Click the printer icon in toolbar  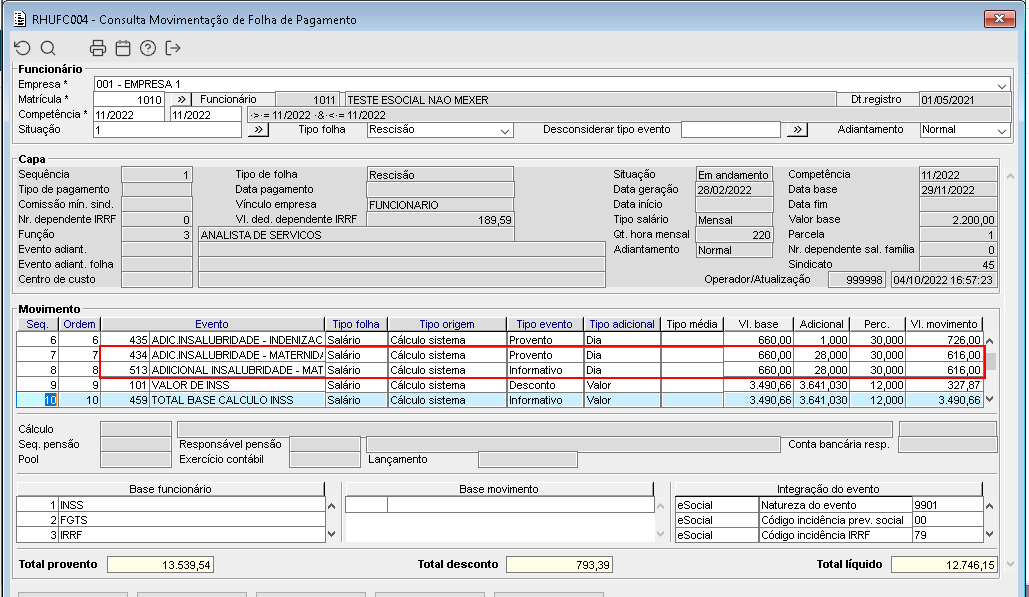click(x=98, y=48)
